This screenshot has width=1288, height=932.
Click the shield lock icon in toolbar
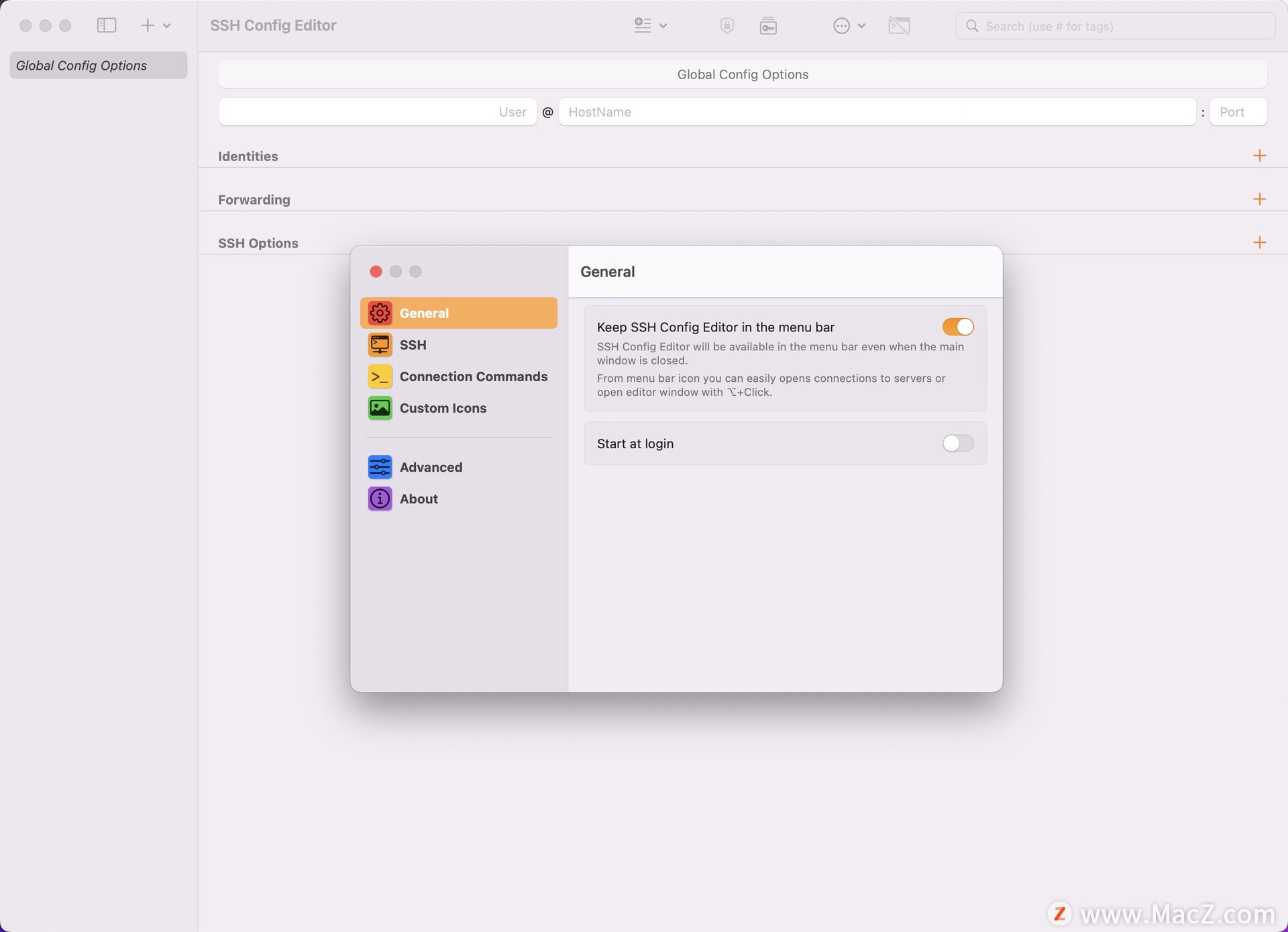[x=727, y=25]
